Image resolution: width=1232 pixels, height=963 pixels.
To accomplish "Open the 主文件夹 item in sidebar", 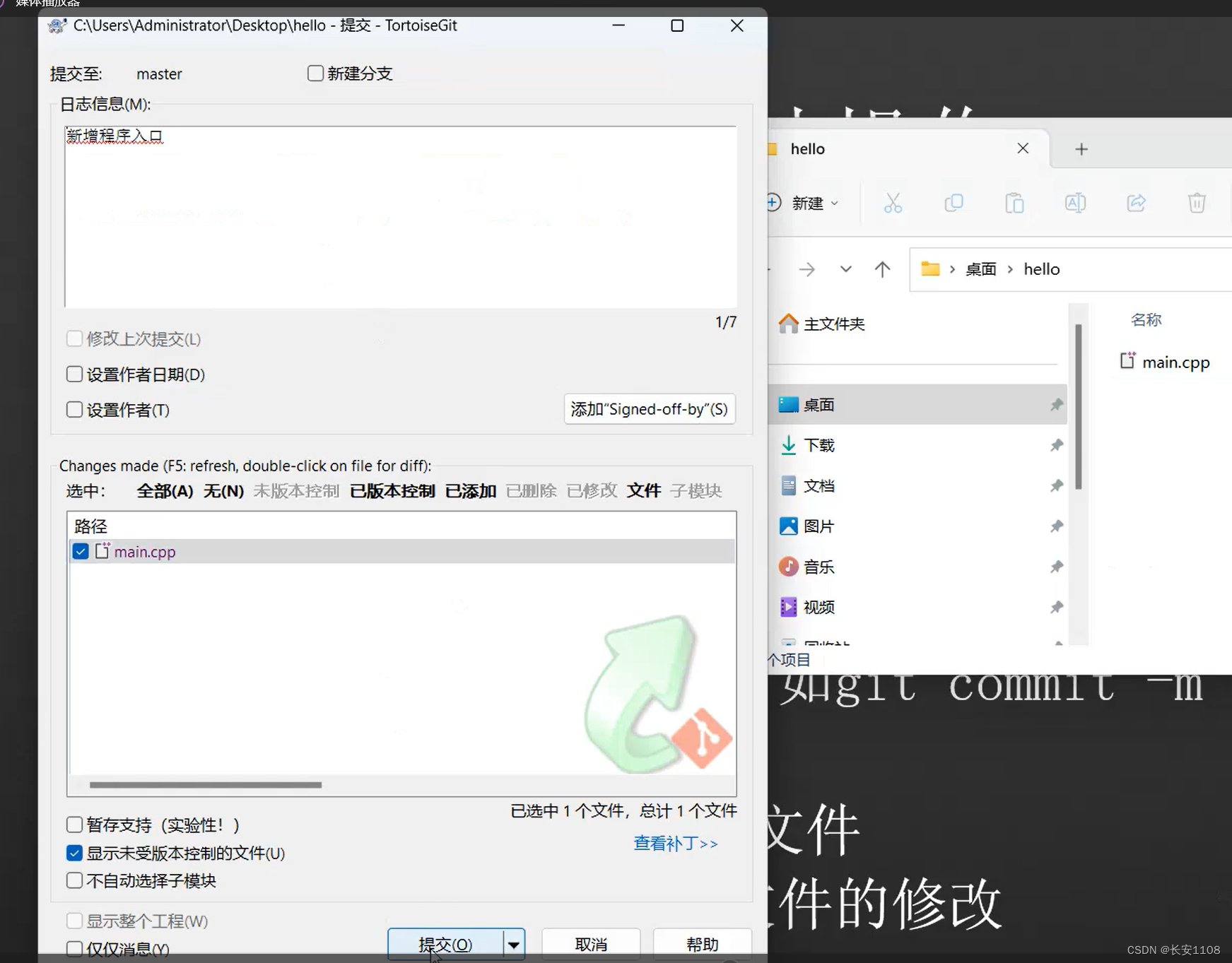I will [834, 323].
